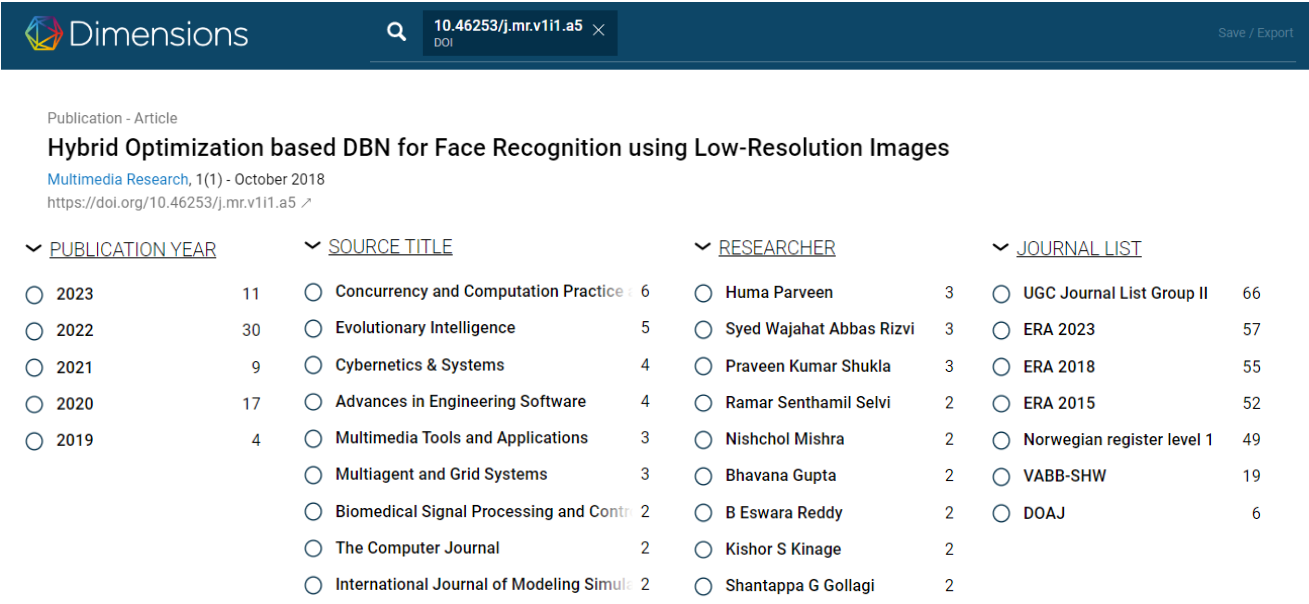Screen dimensions: 1309x604
Task: Open Save / Export menu
Action: (1255, 33)
